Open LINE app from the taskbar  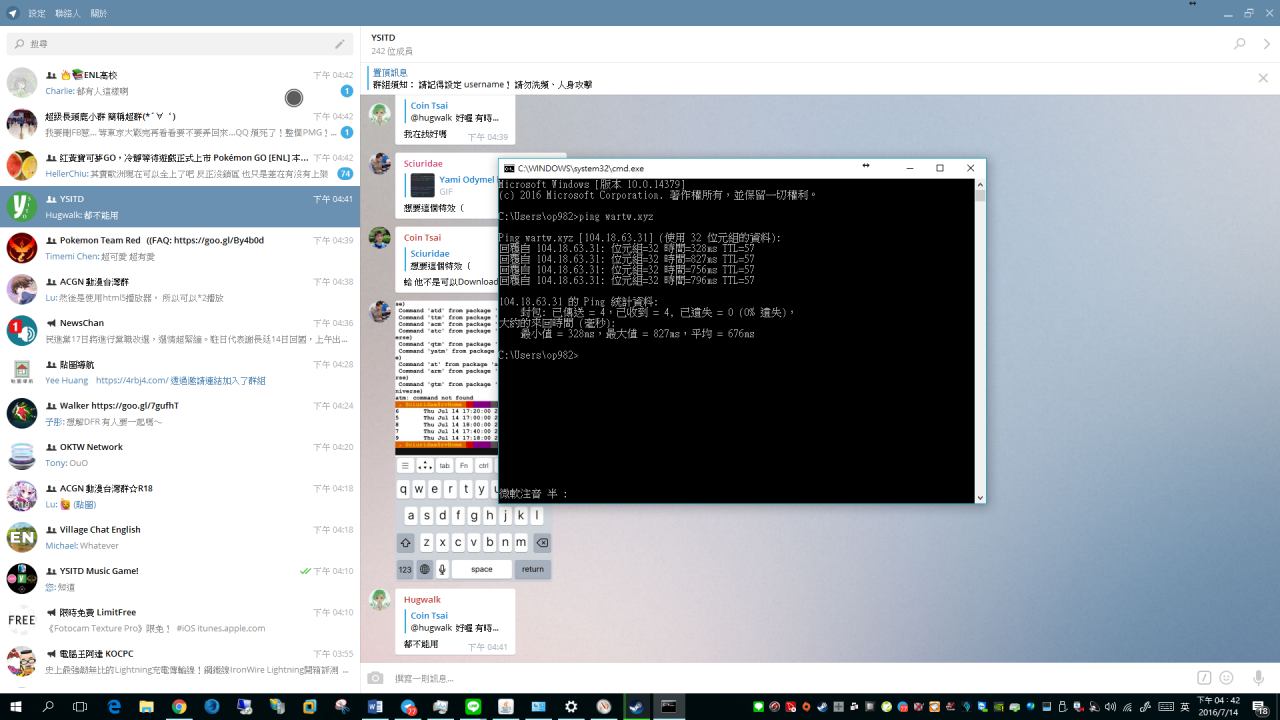point(473,706)
